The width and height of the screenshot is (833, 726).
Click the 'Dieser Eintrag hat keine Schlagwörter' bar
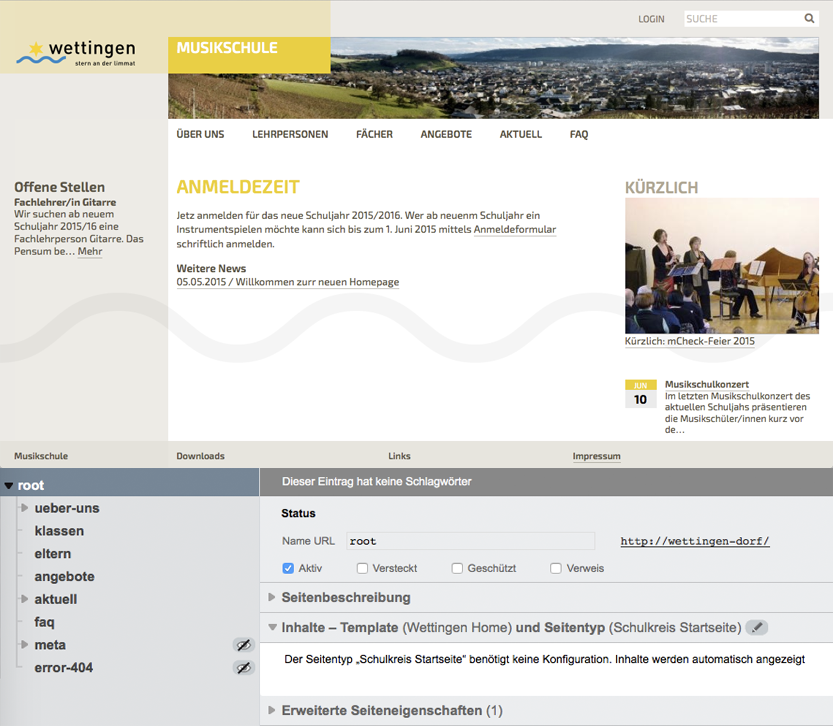[x=546, y=482]
